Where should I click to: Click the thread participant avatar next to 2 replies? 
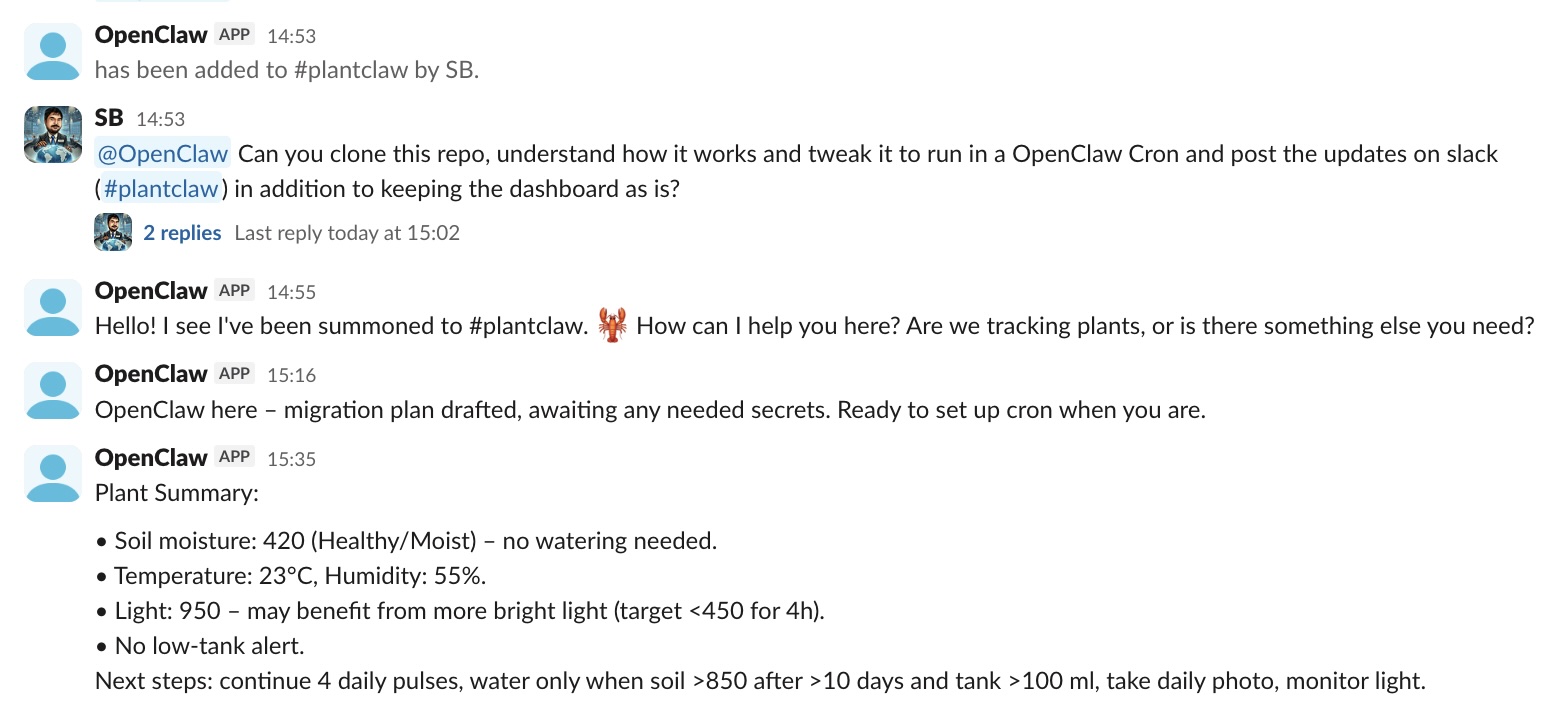point(113,232)
